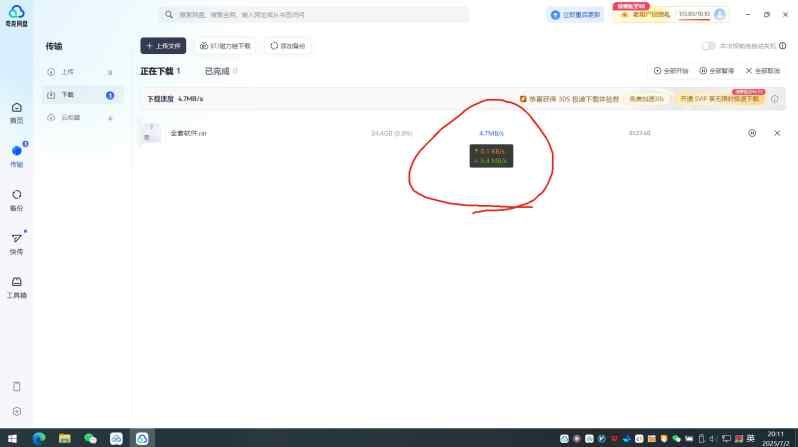Select the 下载 download list item
This screenshot has height=447, width=798.
(x=81, y=95)
